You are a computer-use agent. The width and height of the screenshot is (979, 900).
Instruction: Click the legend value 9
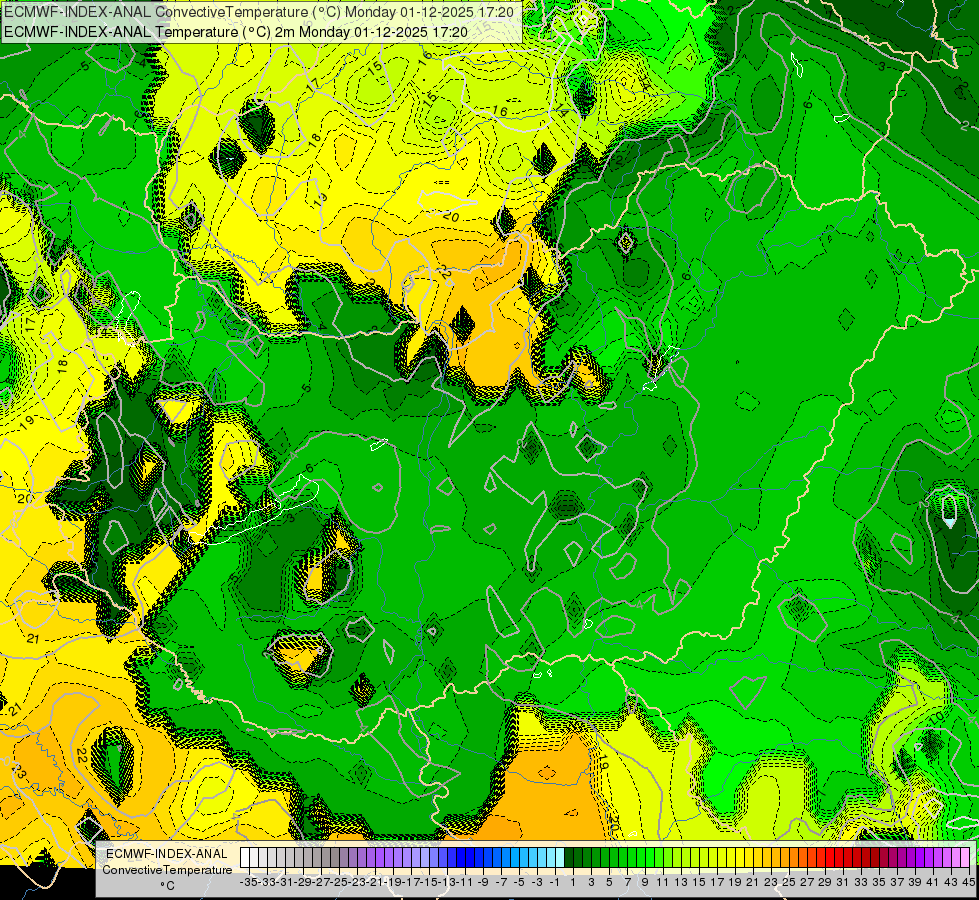click(645, 882)
